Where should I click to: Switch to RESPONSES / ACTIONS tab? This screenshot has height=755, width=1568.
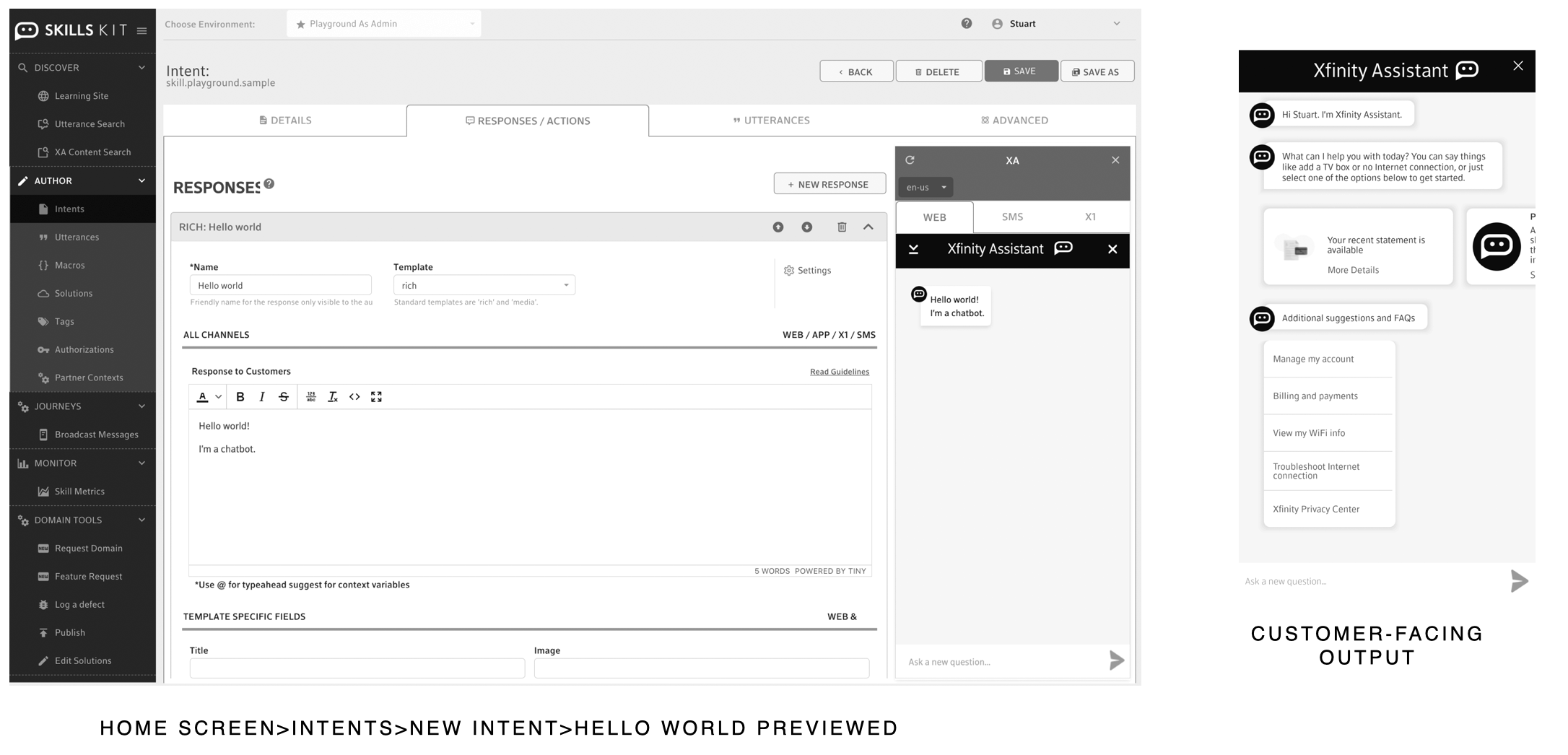[528, 121]
